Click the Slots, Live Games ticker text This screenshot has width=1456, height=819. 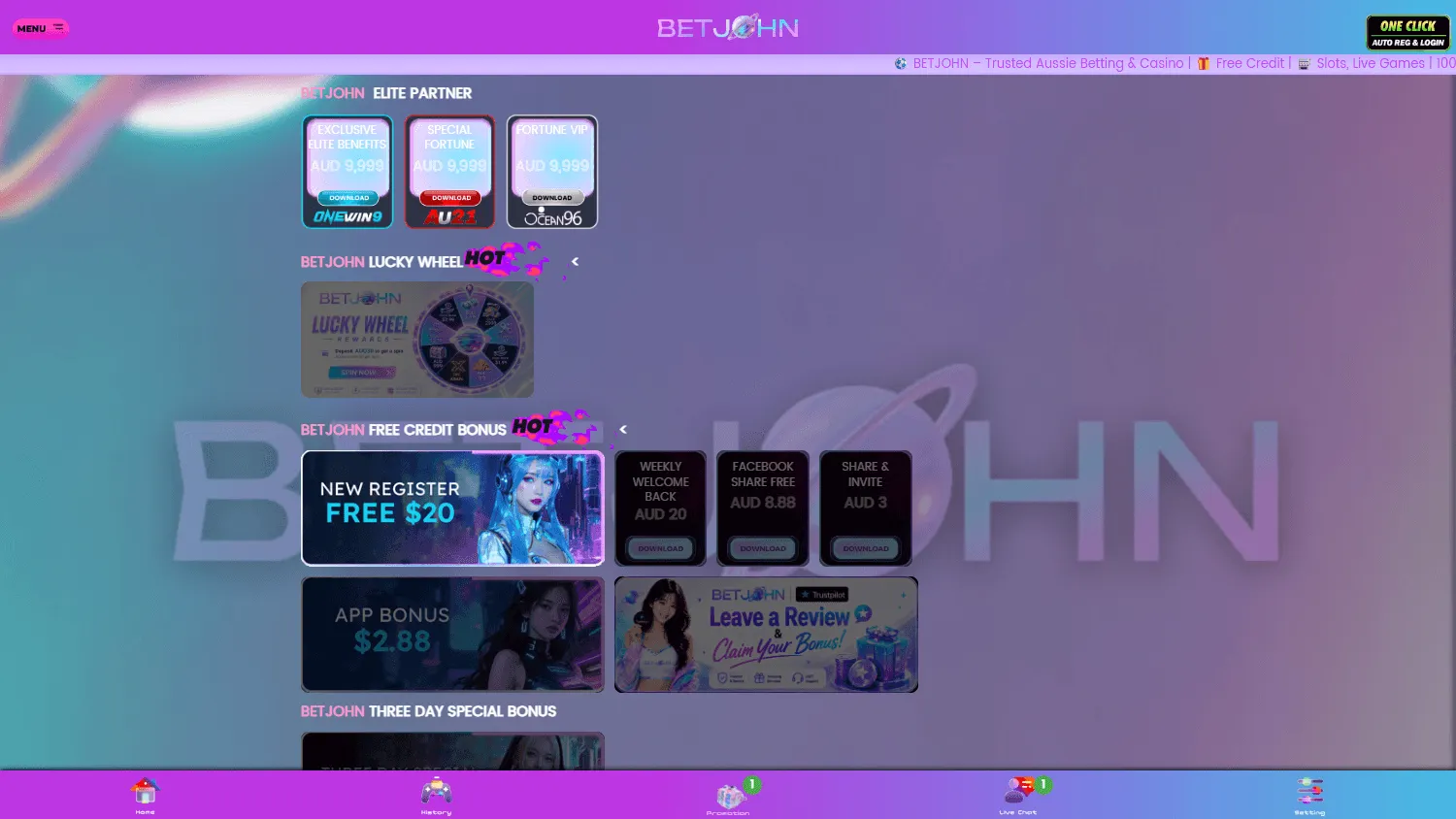pyautogui.click(x=1371, y=63)
